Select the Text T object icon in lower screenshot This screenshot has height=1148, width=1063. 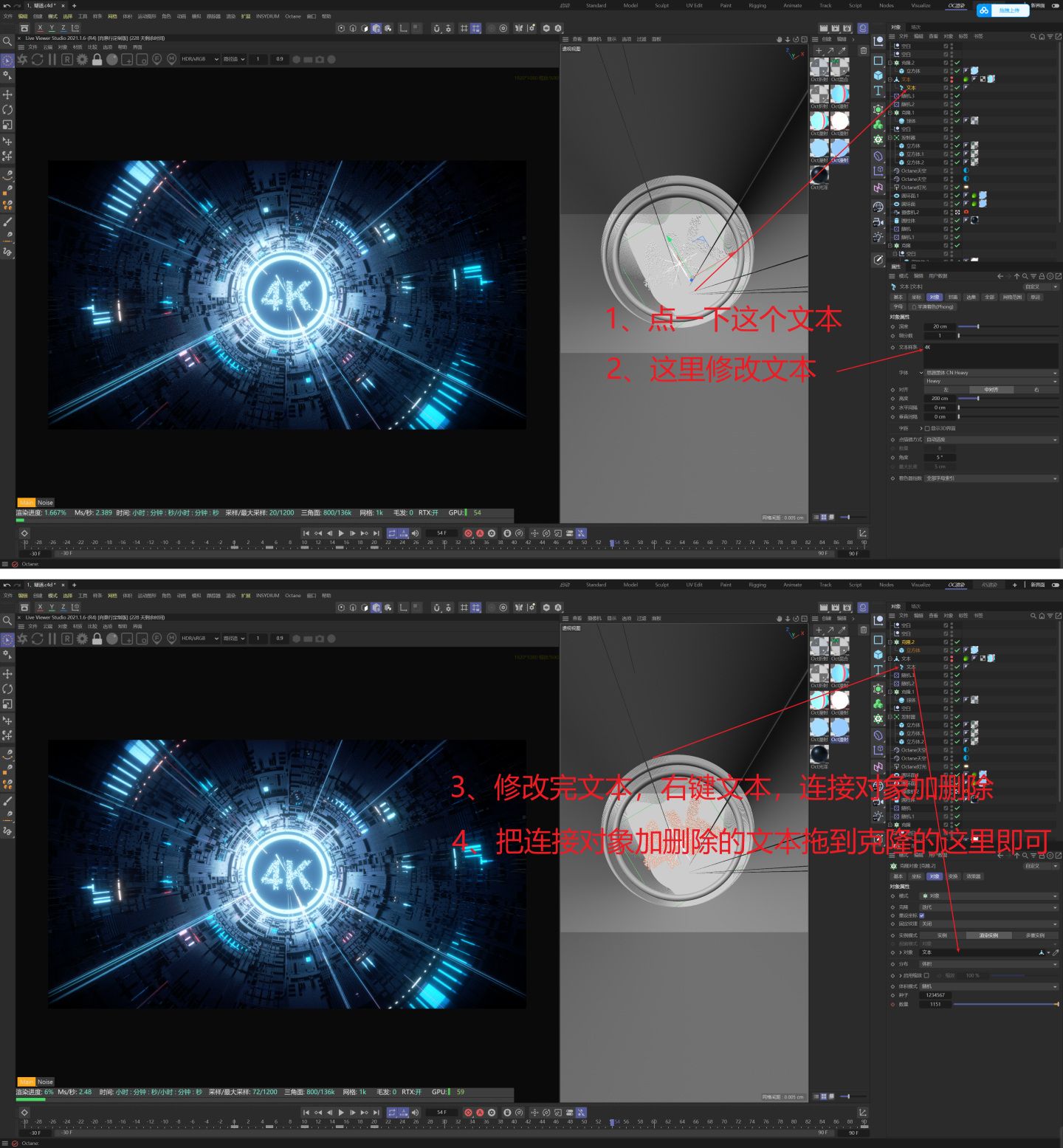(x=878, y=670)
